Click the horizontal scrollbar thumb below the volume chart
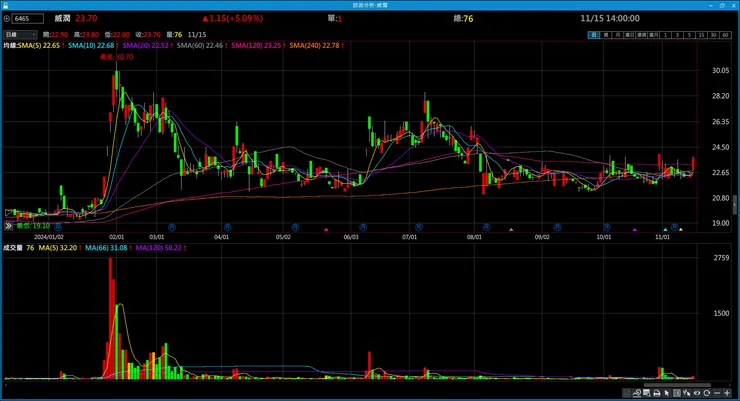Image resolution: width=740 pixels, height=401 pixels. 678,385
